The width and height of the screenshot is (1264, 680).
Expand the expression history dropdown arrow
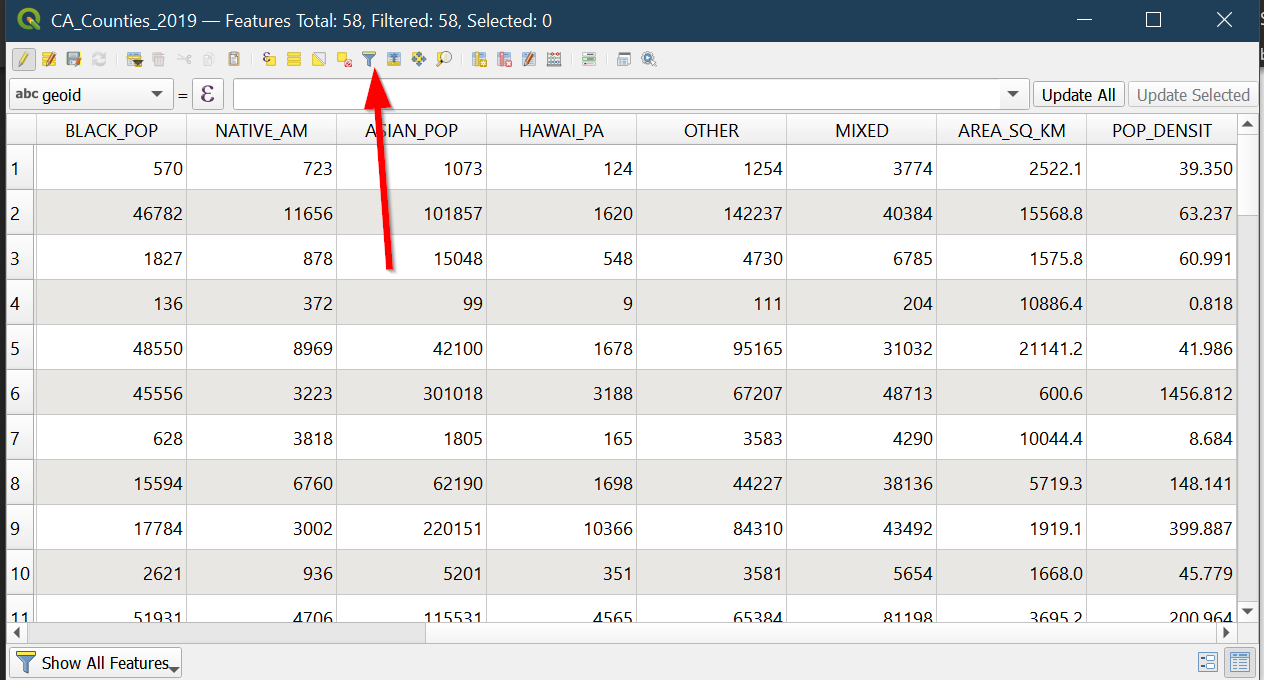1013,95
